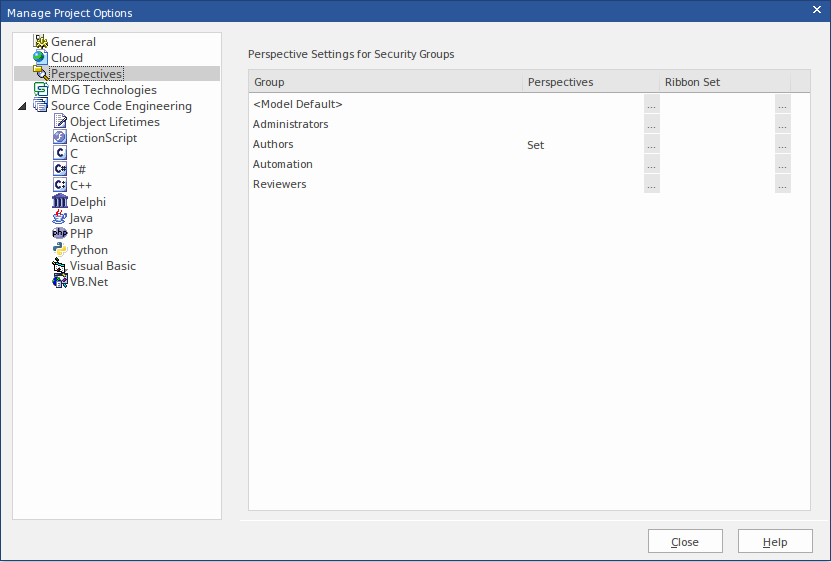Select the Java coffee cup icon
Image resolution: width=831 pixels, height=562 pixels.
pos(60,218)
